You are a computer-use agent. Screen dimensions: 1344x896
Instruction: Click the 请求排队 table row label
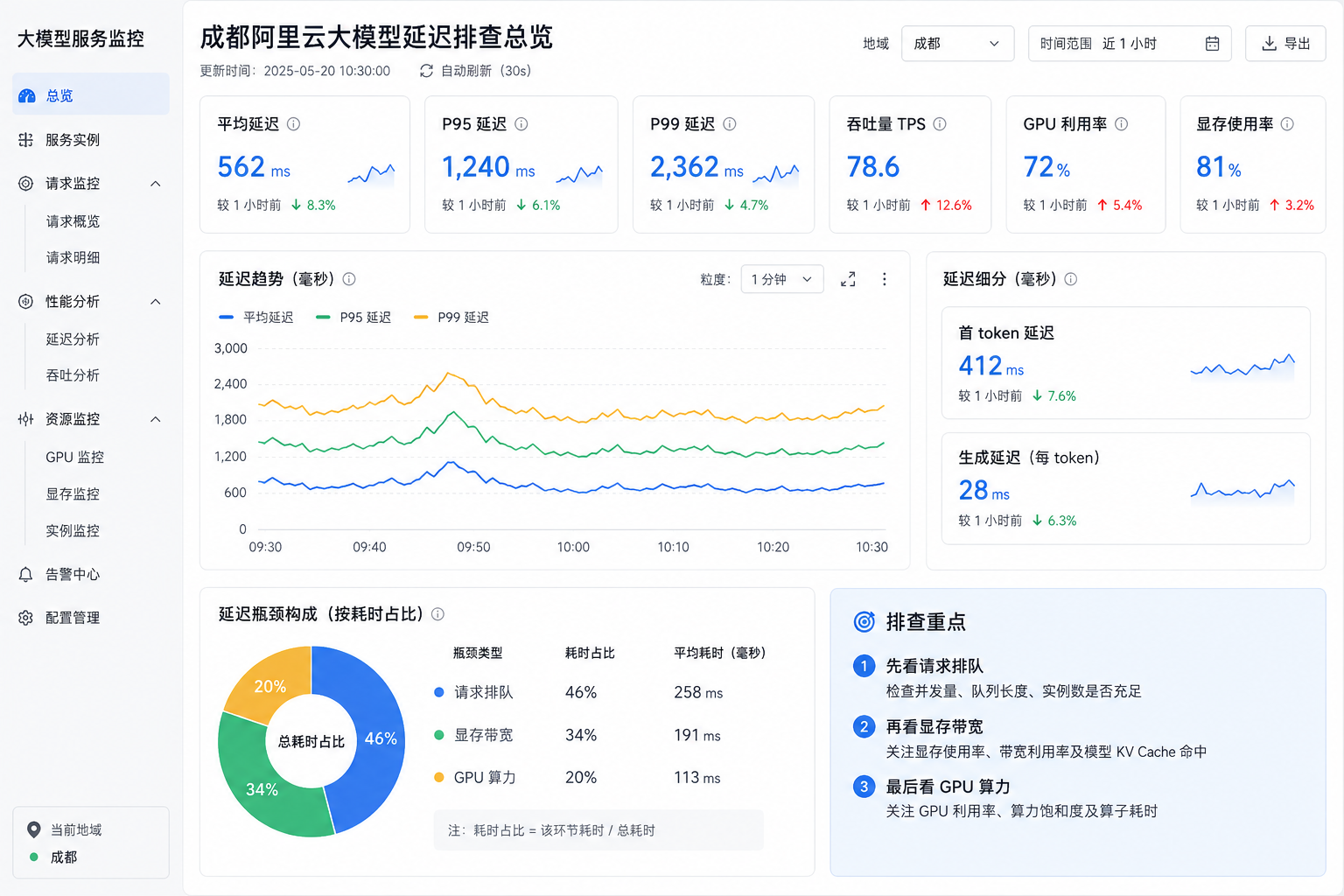(x=484, y=693)
